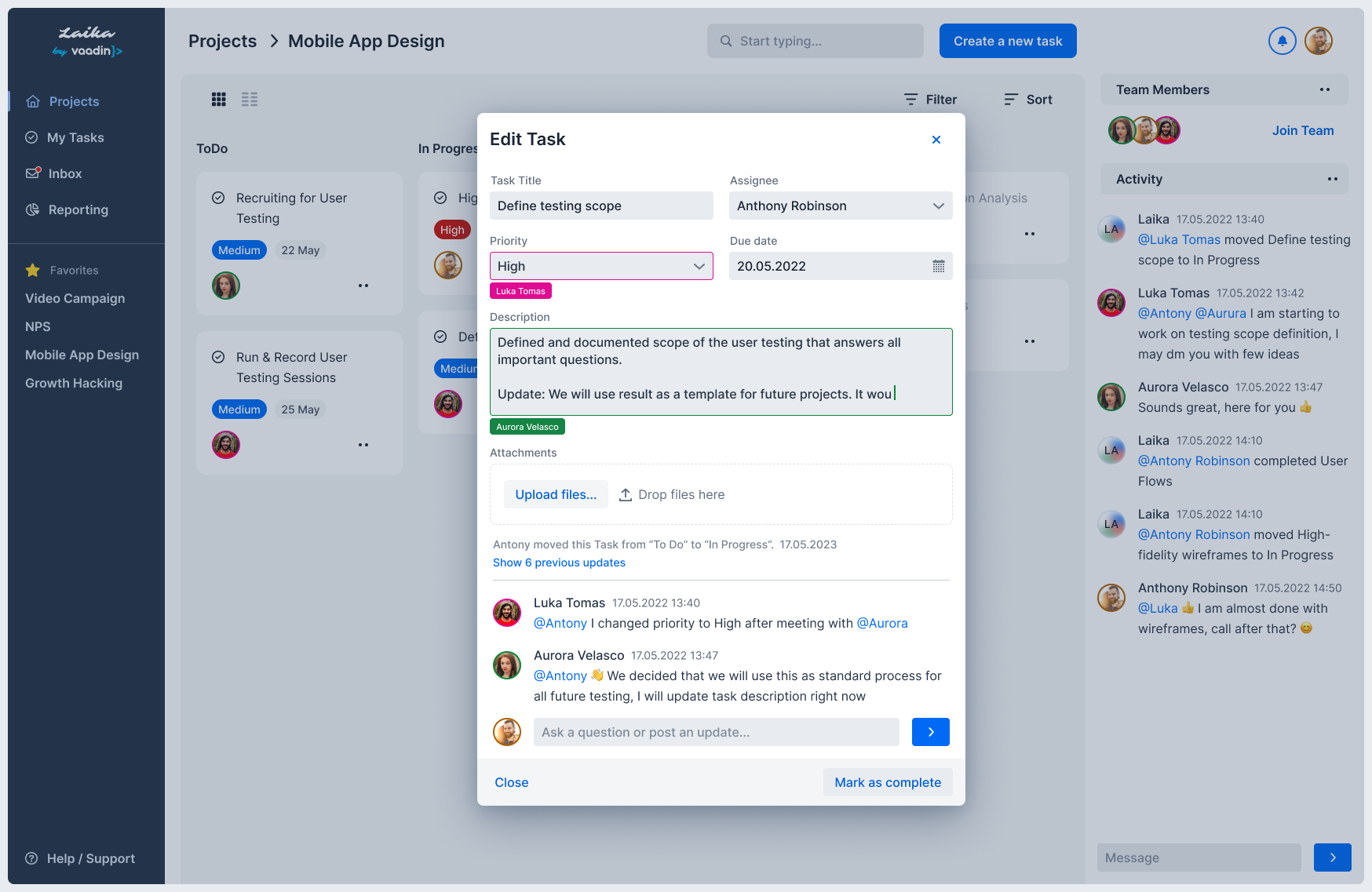Screen dimensions: 1372x892
Task: Open the notifications bell
Action: (1282, 40)
